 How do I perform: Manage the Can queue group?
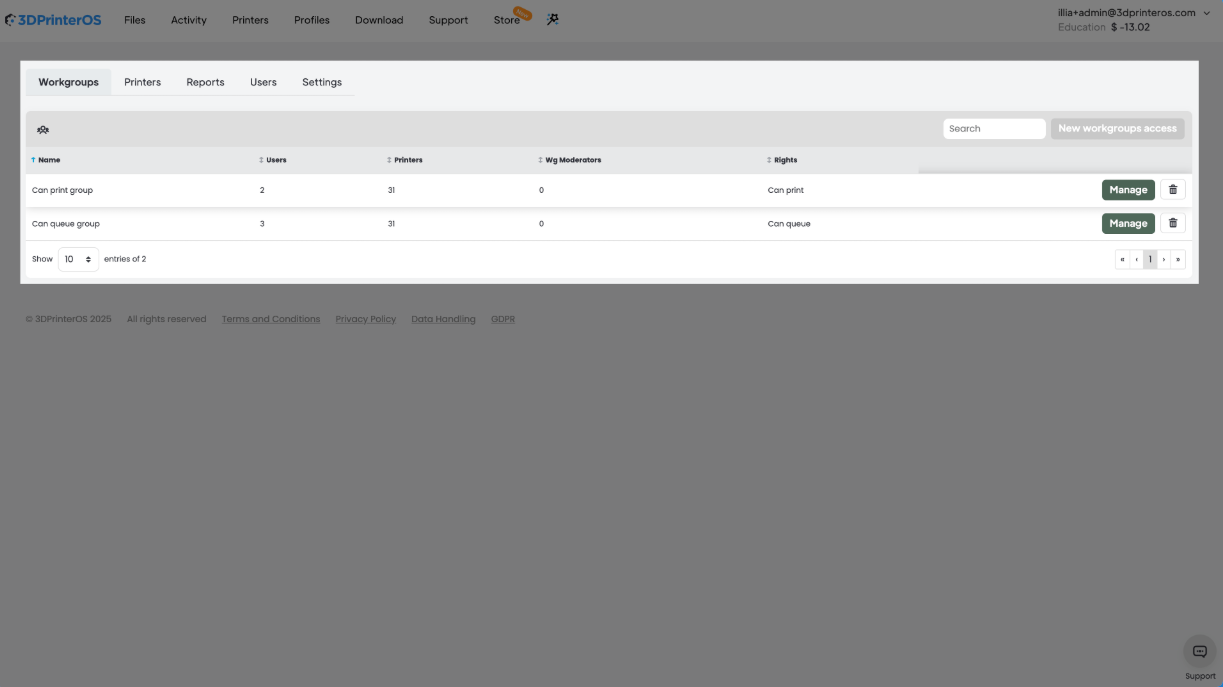pos(1128,224)
